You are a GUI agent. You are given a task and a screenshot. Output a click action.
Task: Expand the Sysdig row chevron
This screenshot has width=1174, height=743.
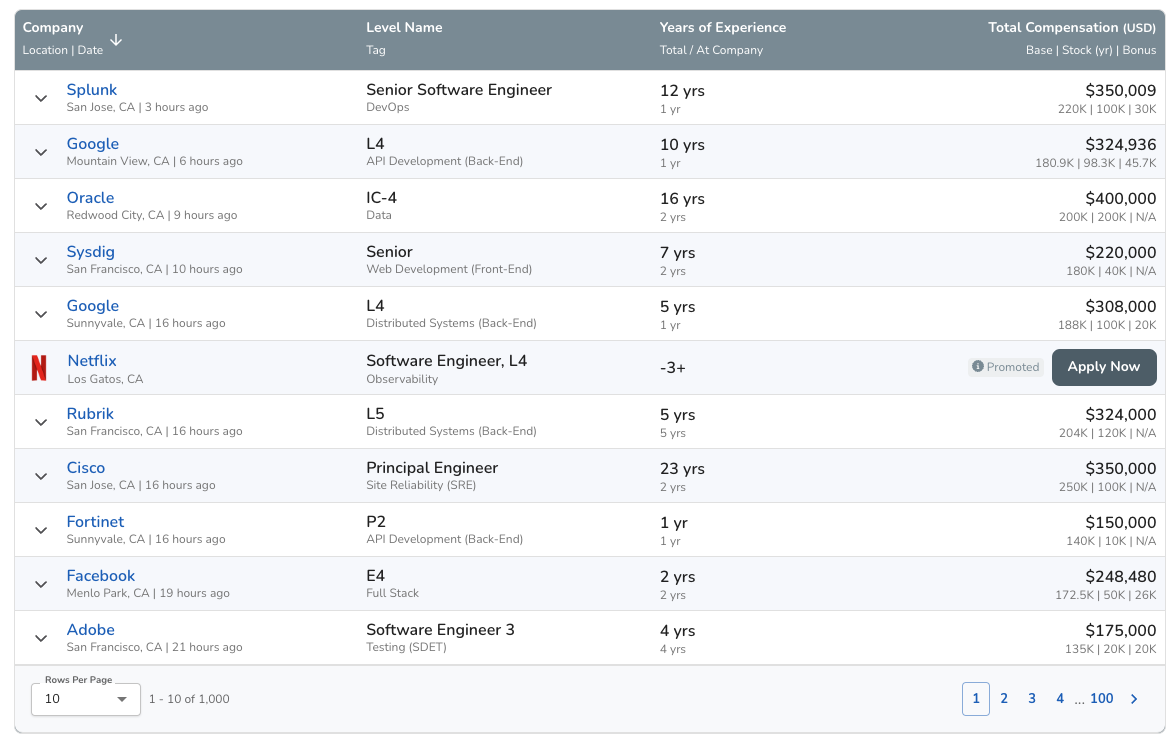(41, 260)
